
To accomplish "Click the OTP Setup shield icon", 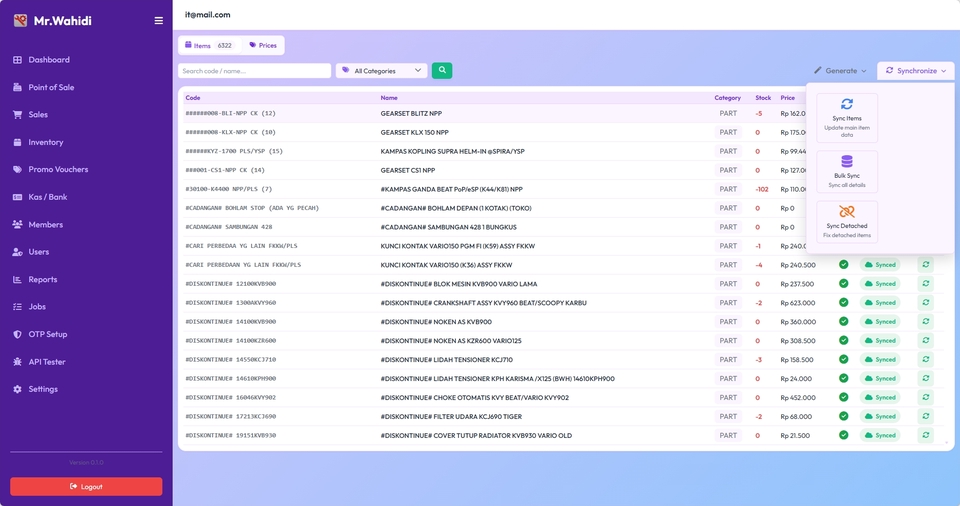I will tap(17, 334).
